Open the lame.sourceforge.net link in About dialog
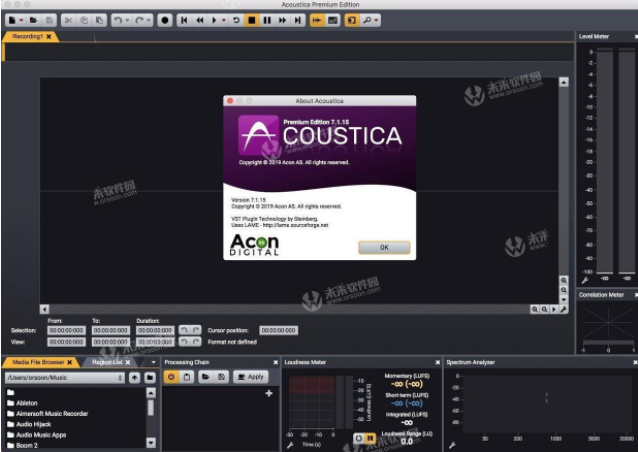The image size is (638, 452). [295, 225]
